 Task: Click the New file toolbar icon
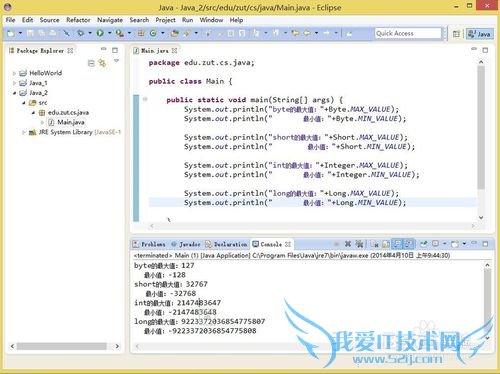click(x=11, y=33)
